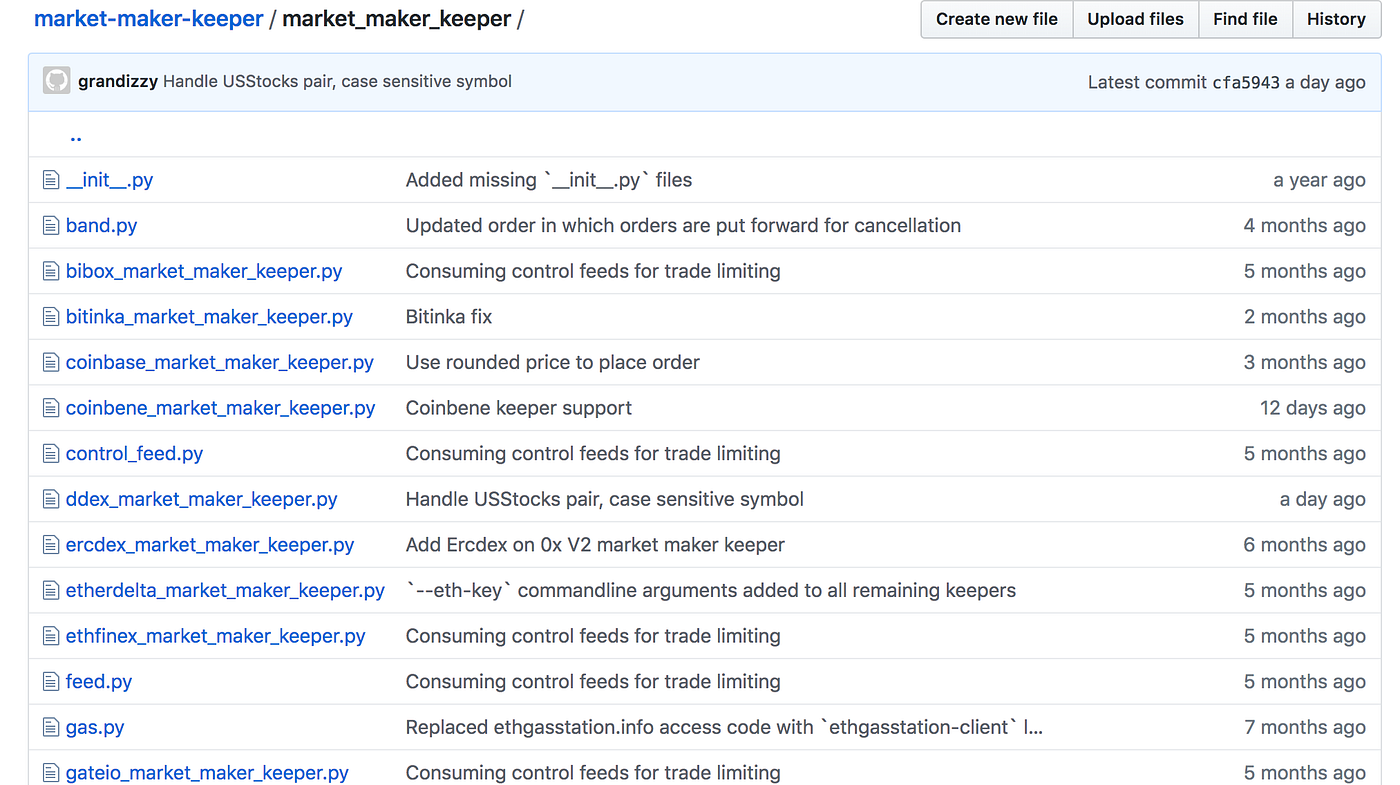Screen dimensions: 1400x785
Task: Open gateio_market_maker_keeper.py file
Action: (207, 773)
